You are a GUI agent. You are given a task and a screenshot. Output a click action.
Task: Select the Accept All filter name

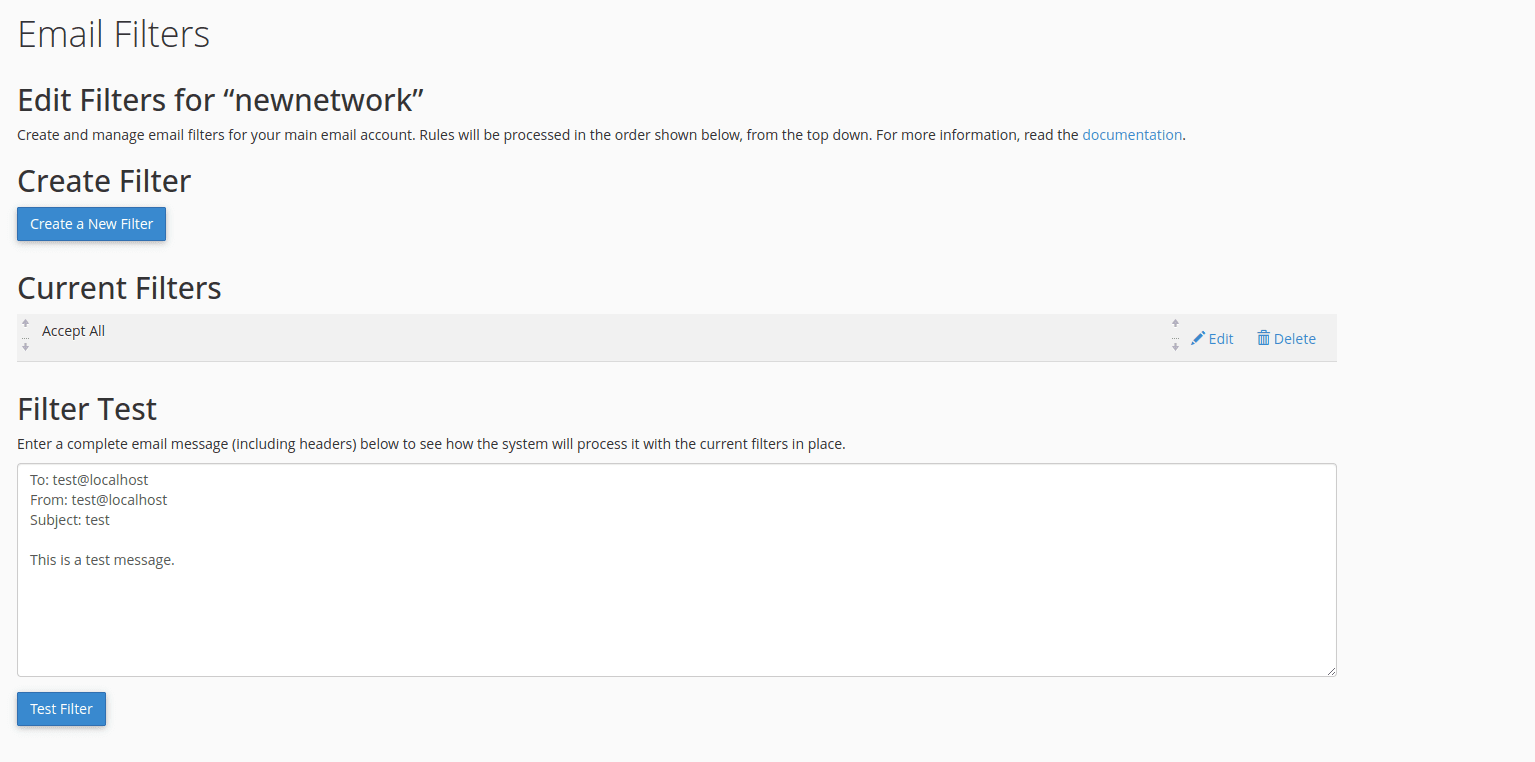click(x=73, y=331)
